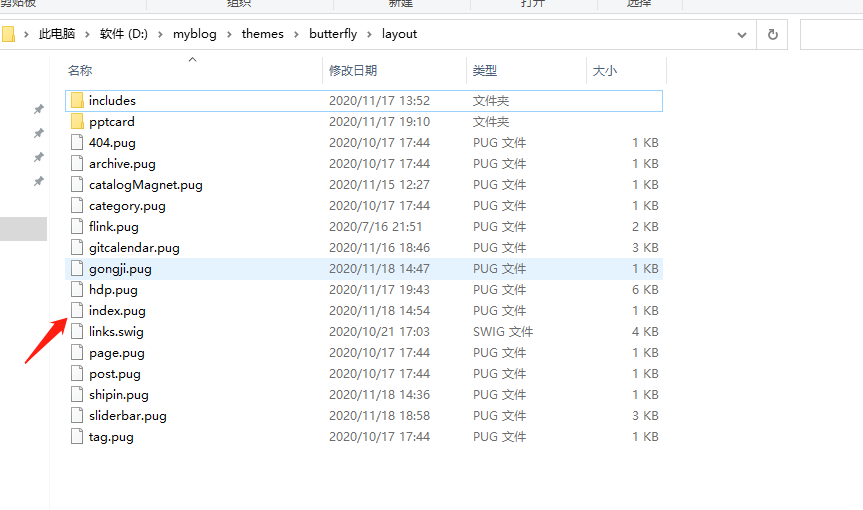
Task: Expand chevron after butterfly in path
Action: pyautogui.click(x=369, y=34)
